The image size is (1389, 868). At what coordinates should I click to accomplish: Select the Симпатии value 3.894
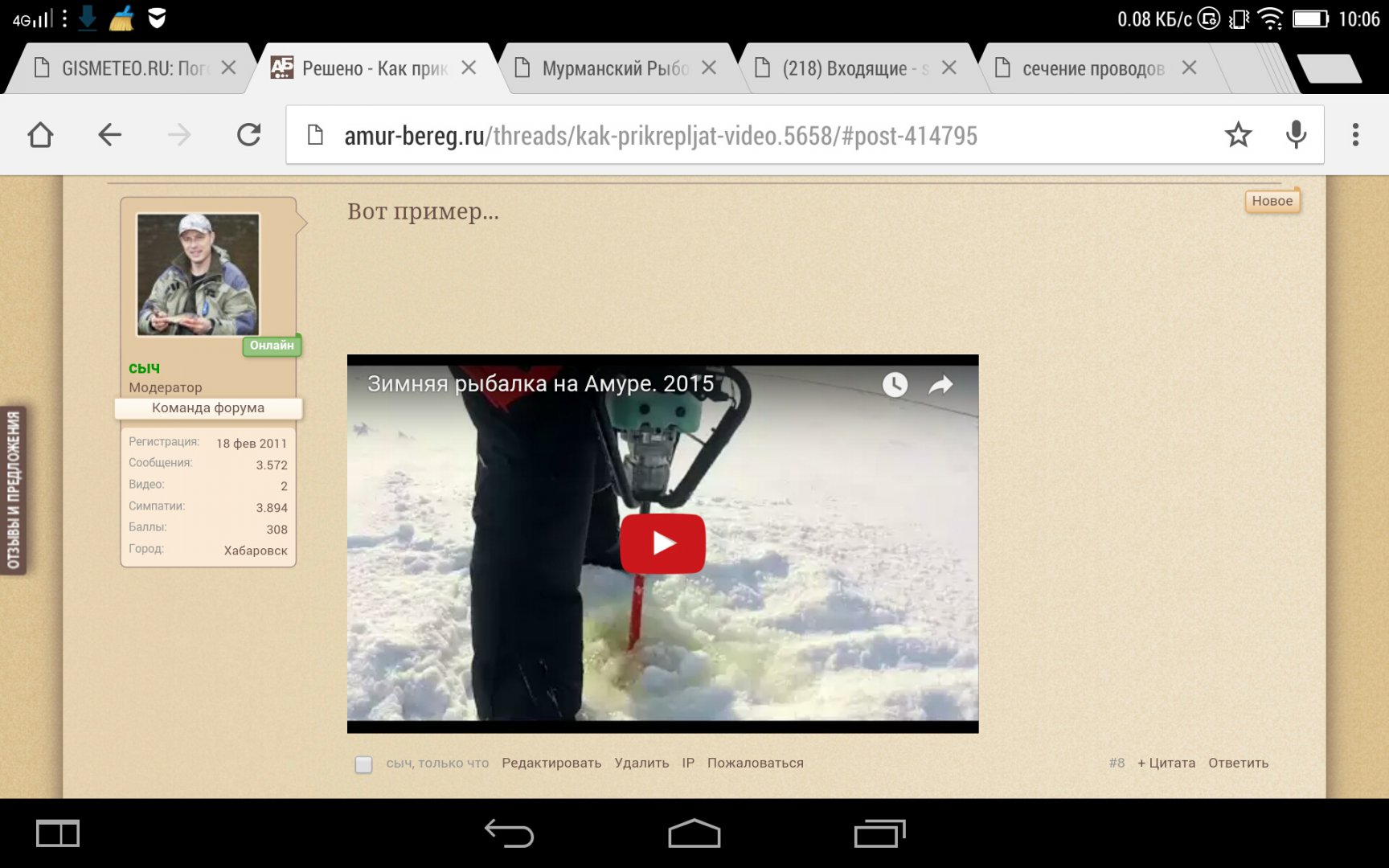(272, 508)
